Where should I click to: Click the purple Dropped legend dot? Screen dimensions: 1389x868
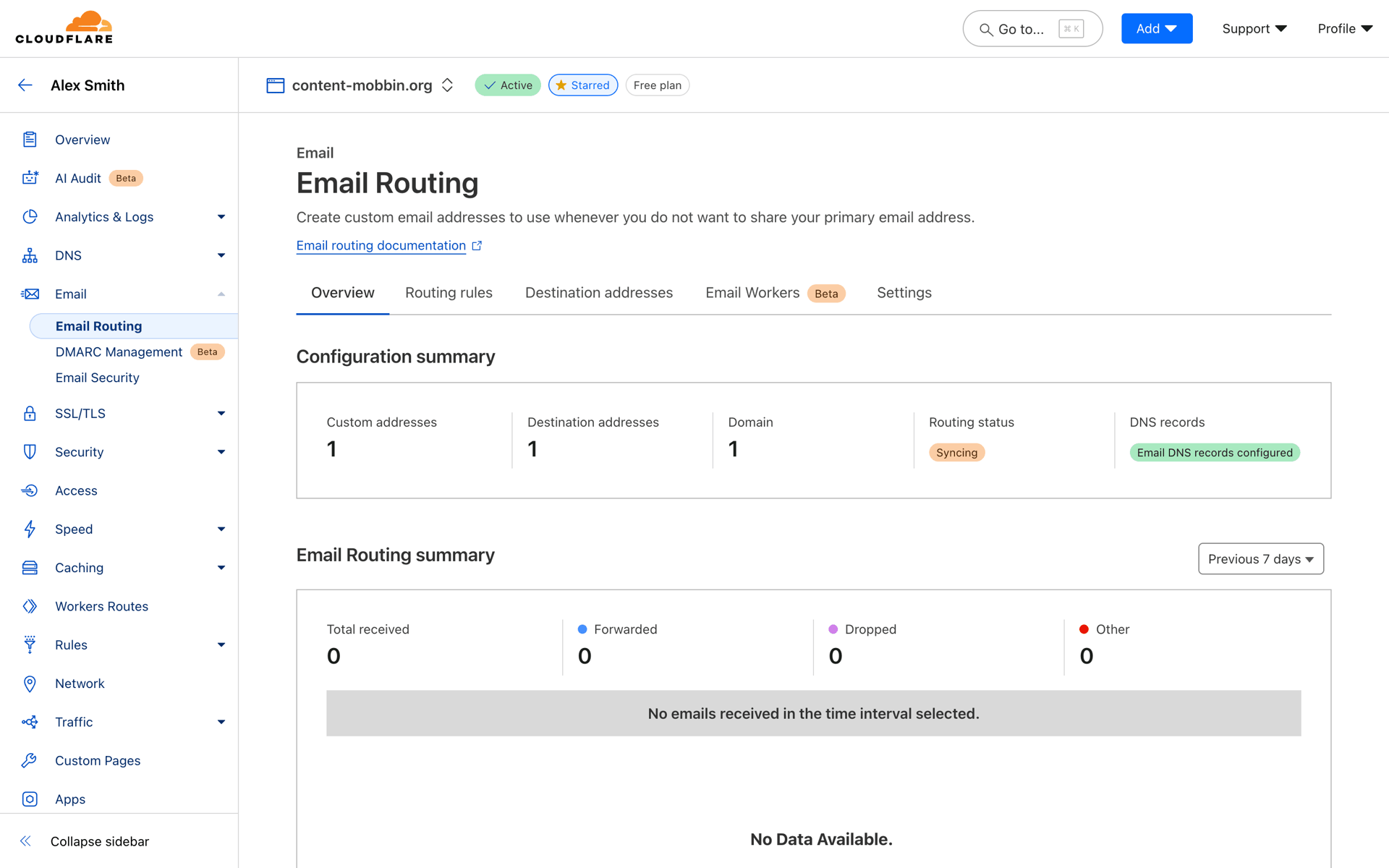click(833, 629)
